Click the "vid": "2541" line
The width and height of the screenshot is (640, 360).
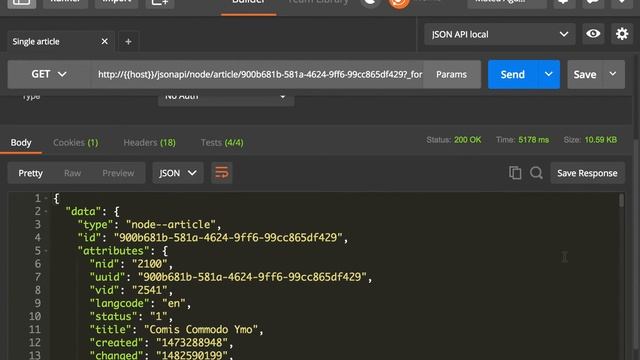(131, 290)
